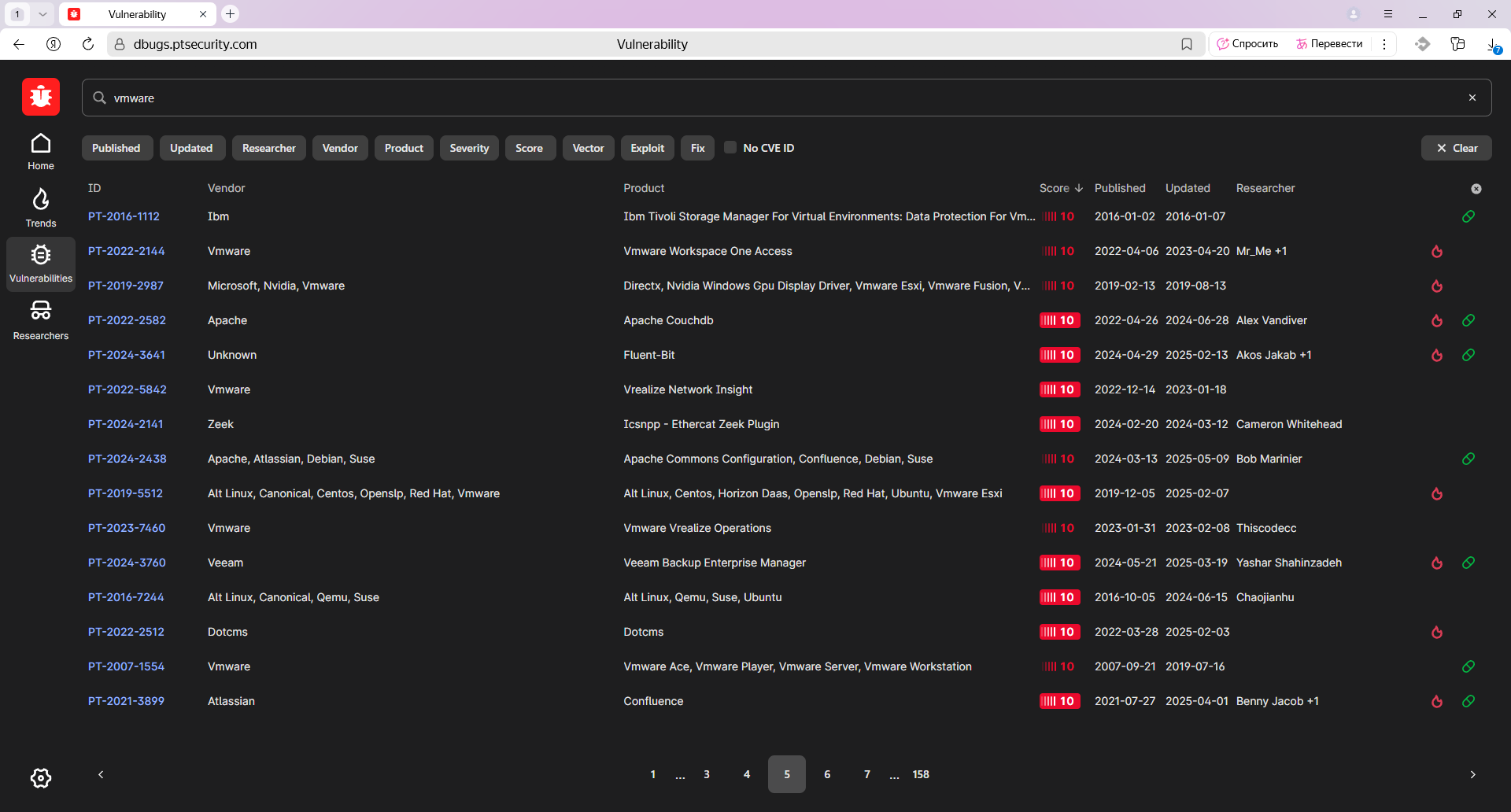
Task: Open the Vendor filter
Action: pos(340,148)
